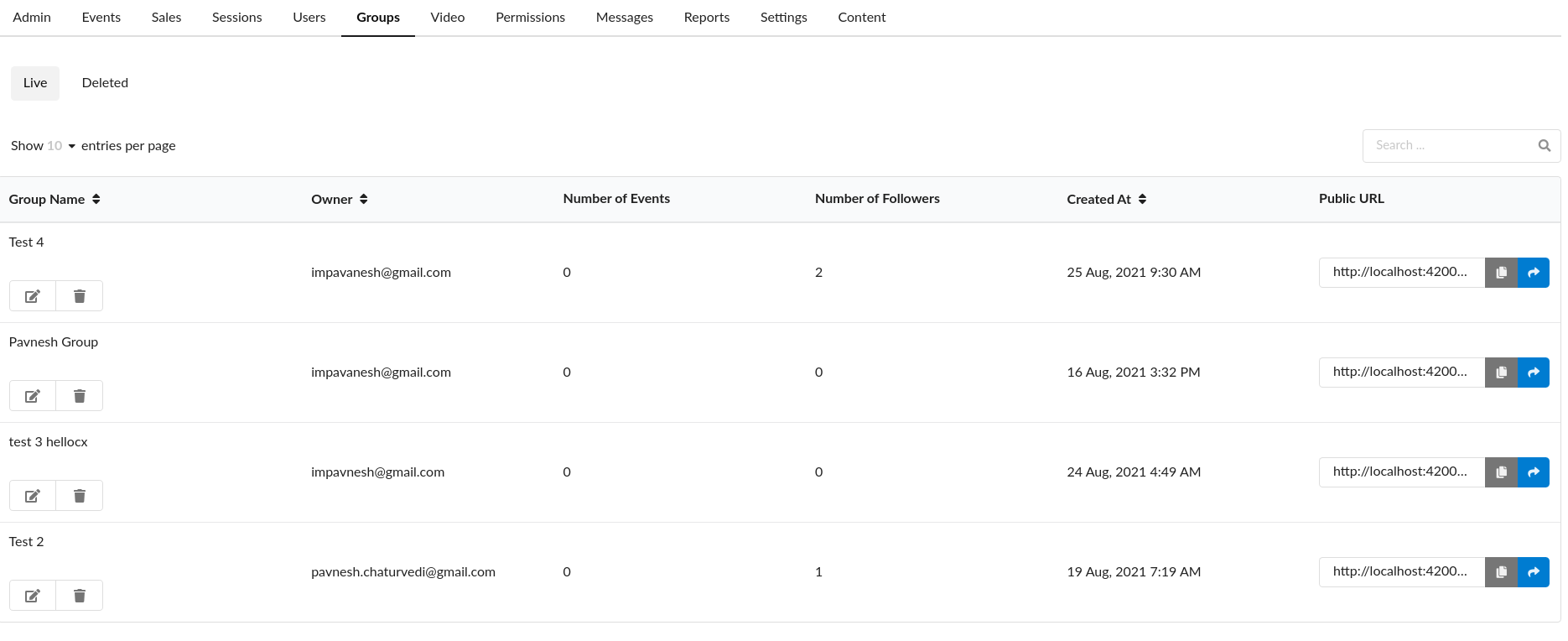Delete the Test 2 group
Screen dimensions: 1568x641
[80, 596]
